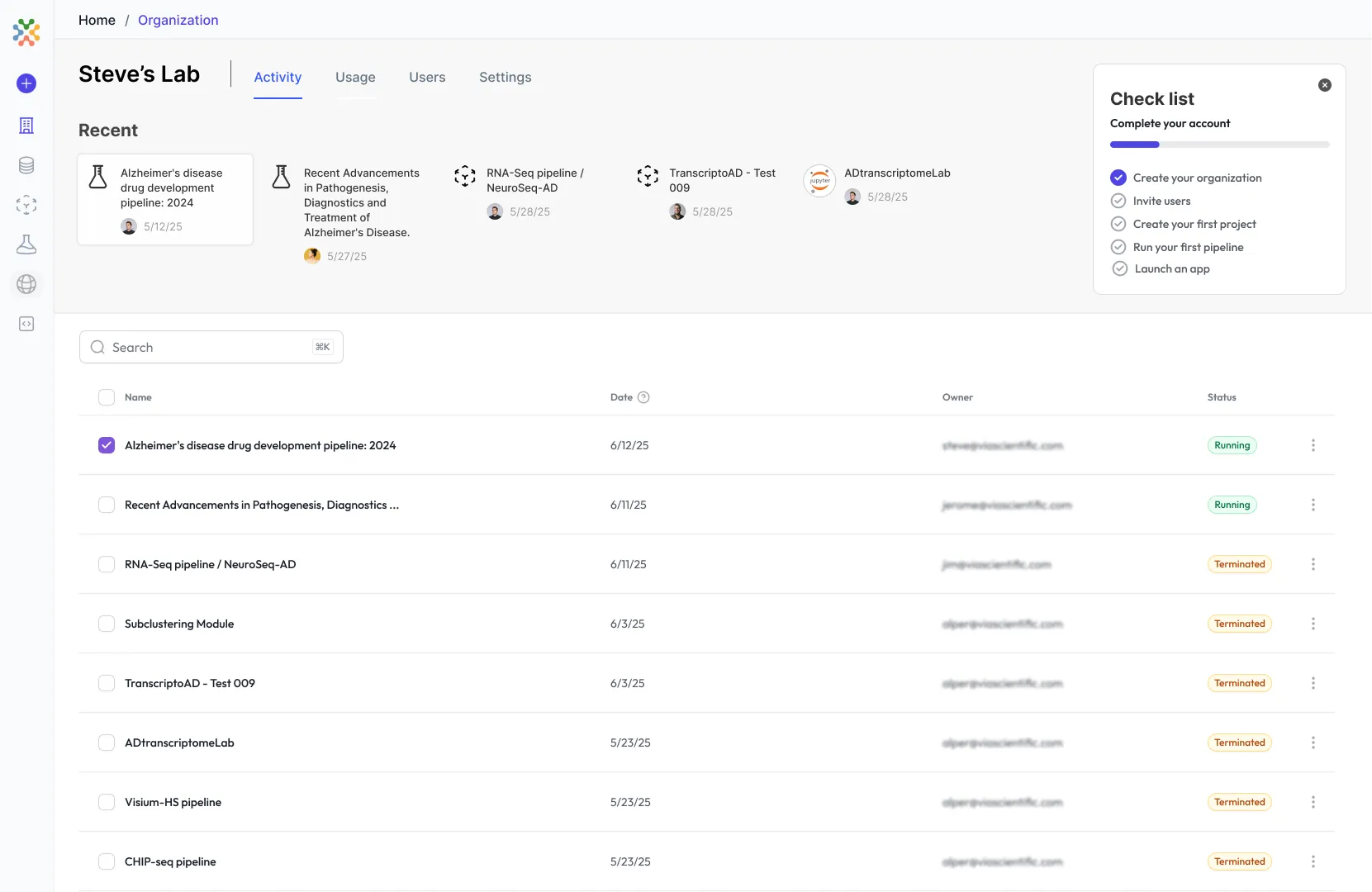Open the flask projects icon in sidebar
Viewport: 1372px width, 892px height.
pos(26,244)
